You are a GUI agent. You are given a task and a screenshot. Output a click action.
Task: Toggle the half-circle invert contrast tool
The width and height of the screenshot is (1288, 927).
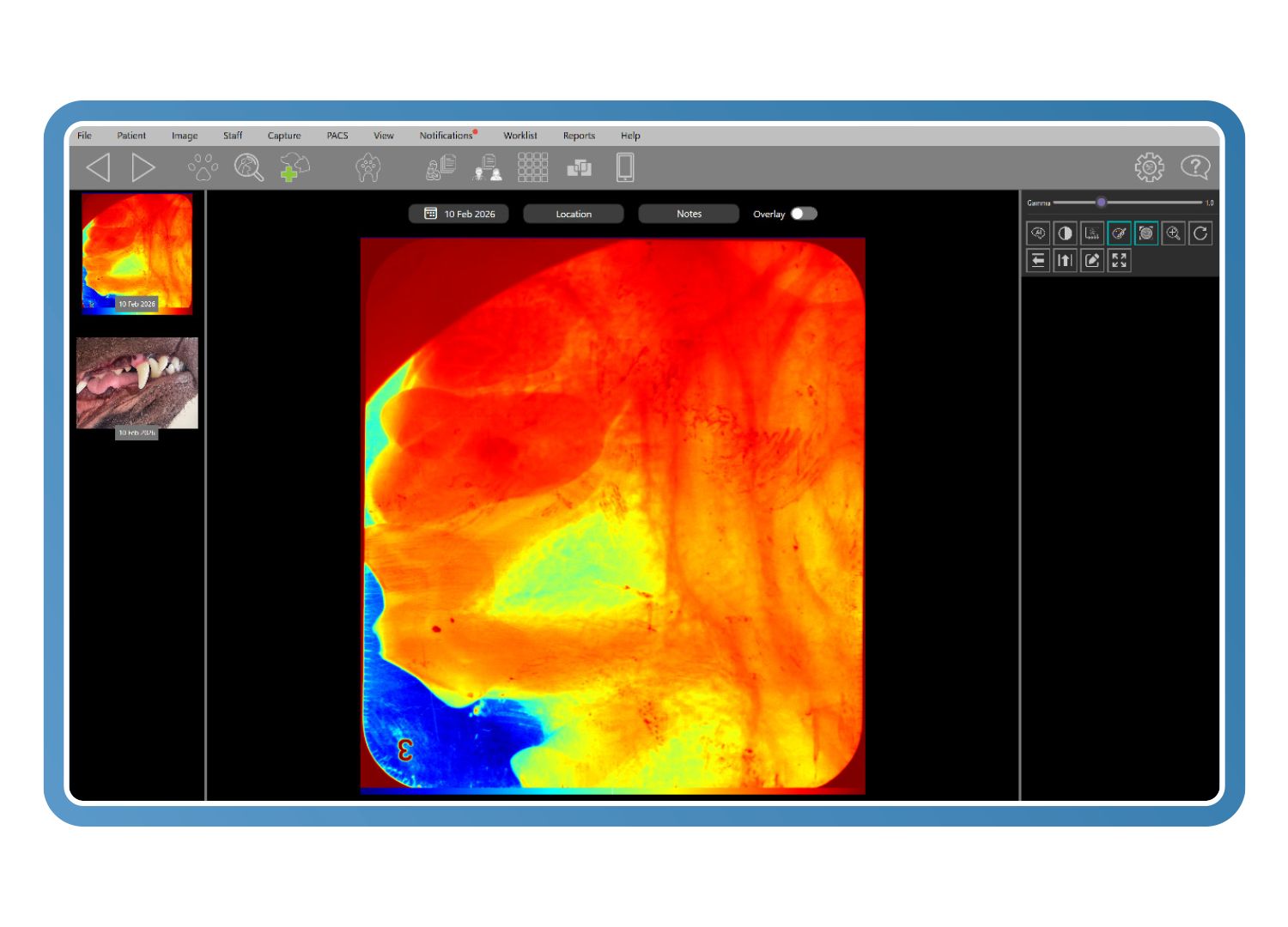(1065, 233)
